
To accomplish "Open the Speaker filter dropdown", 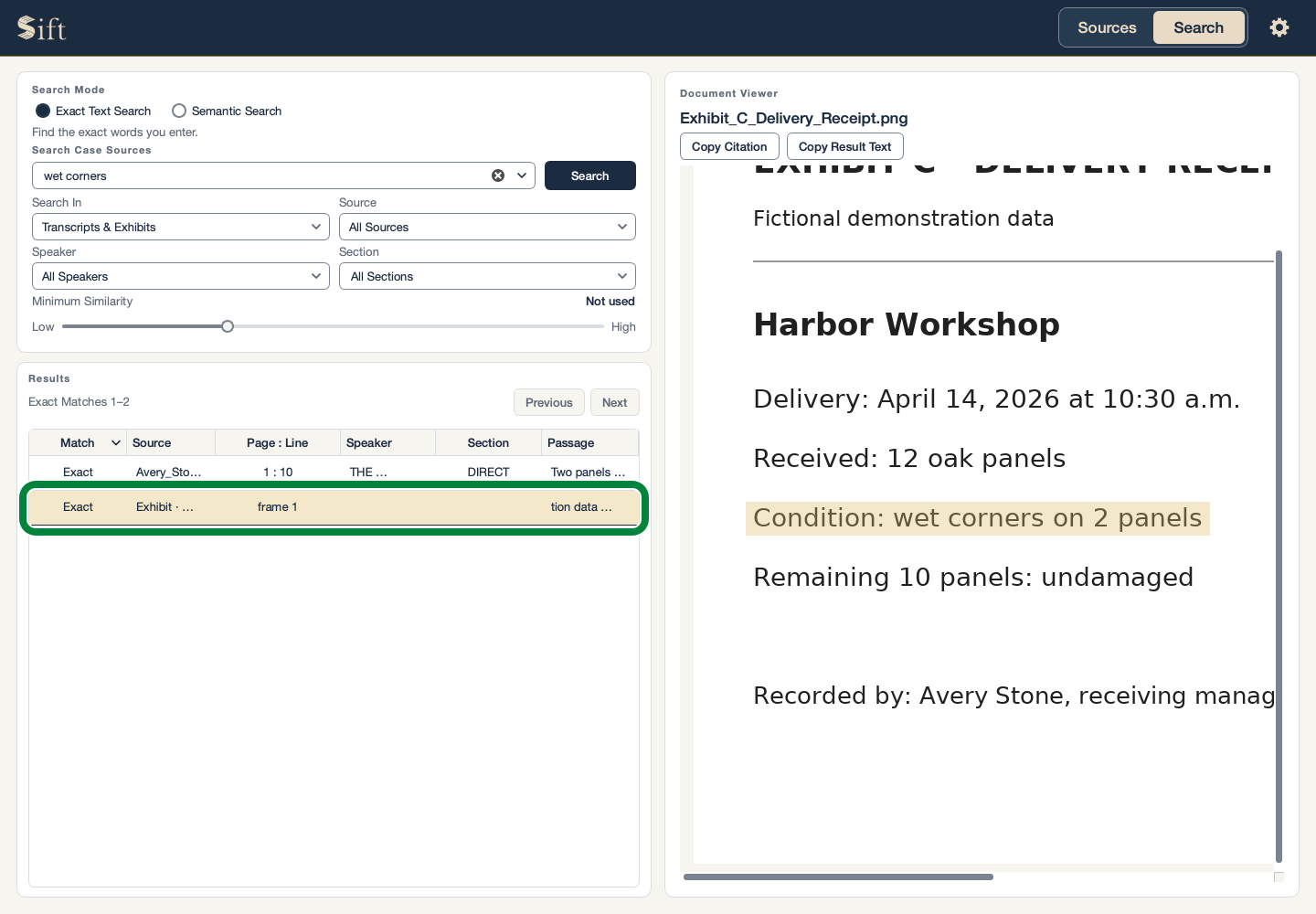I will (181, 276).
